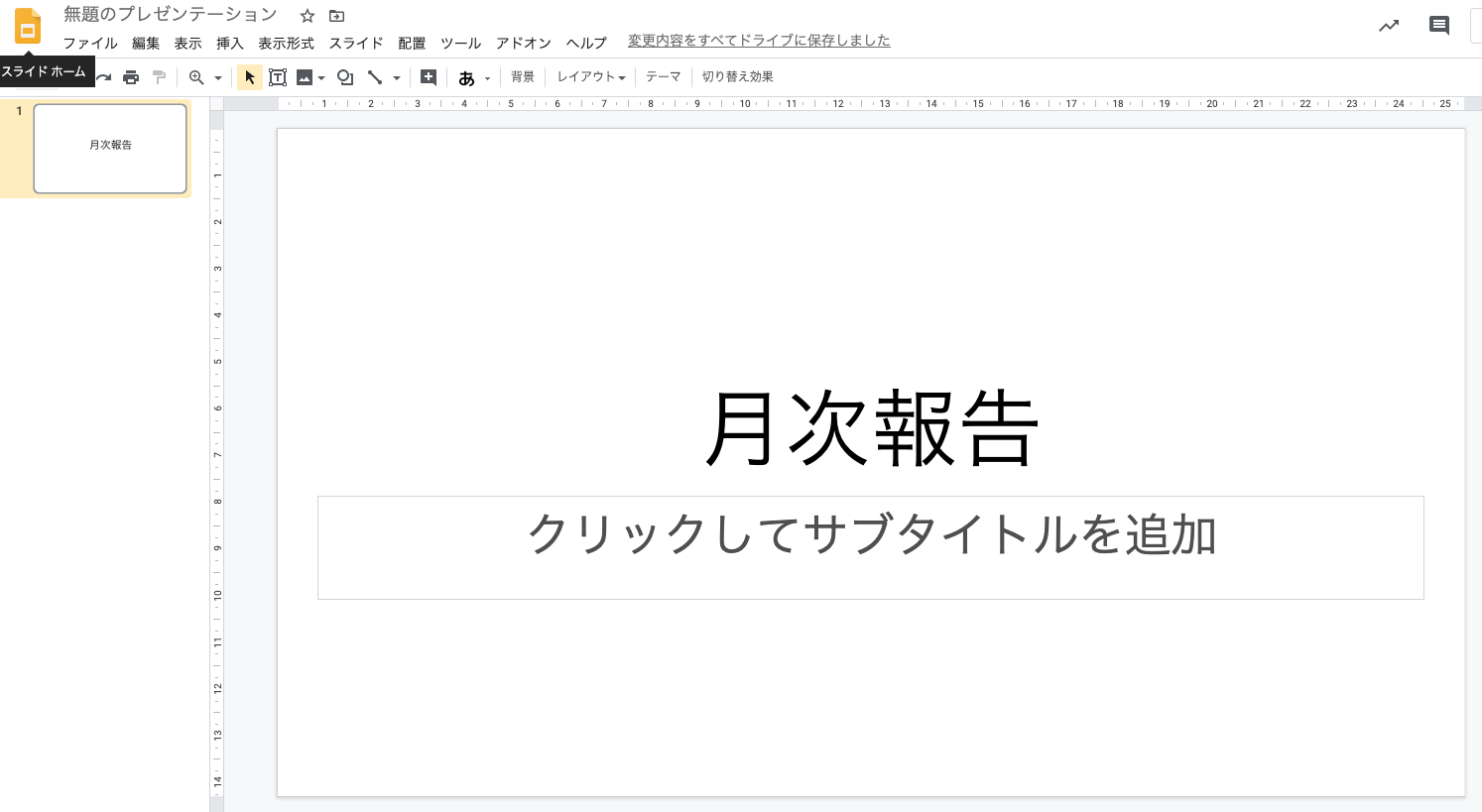Star this untitled presentation
The height and width of the screenshot is (812, 1482).
tap(308, 16)
